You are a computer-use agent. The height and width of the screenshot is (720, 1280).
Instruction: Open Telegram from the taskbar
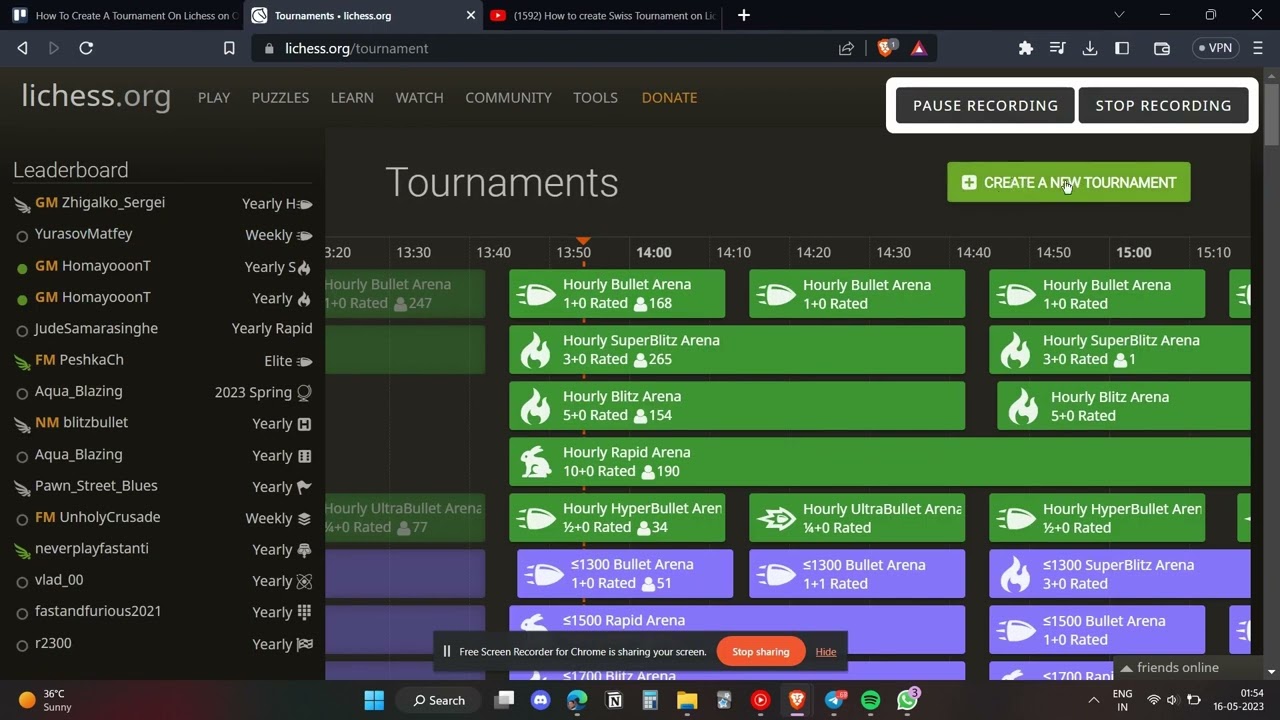pyautogui.click(x=834, y=700)
